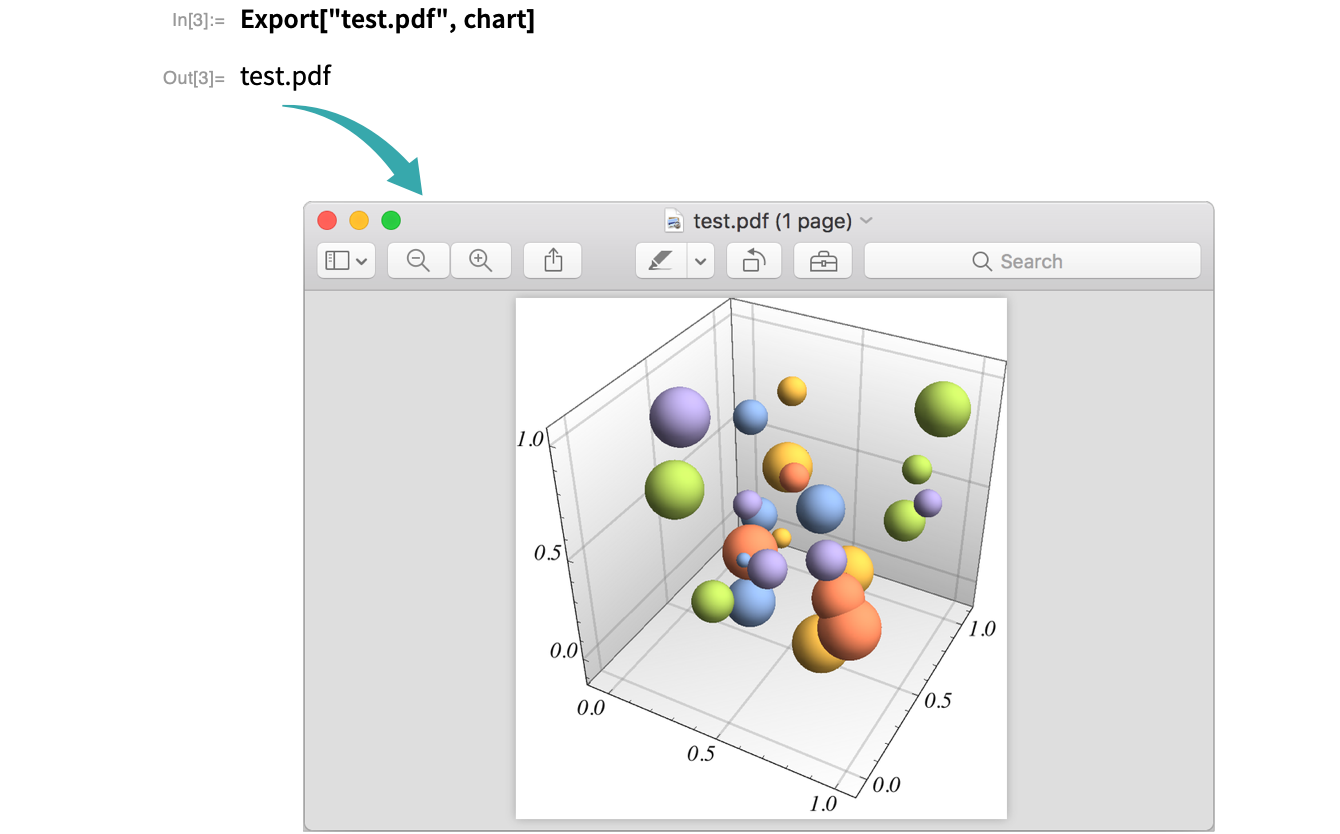Click the Zoom In magnifier icon
Screen dimensions: 1340x834
tap(481, 261)
